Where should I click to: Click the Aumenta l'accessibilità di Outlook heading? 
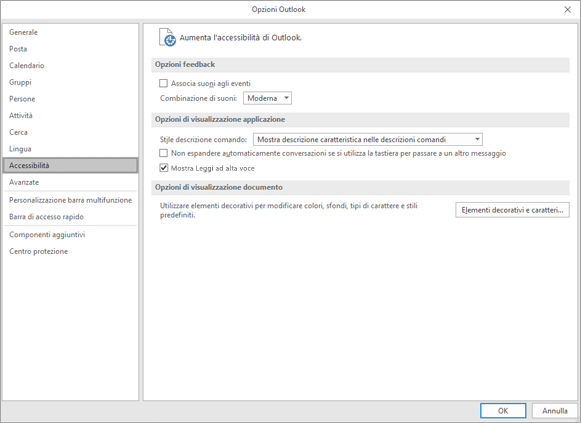(240, 38)
